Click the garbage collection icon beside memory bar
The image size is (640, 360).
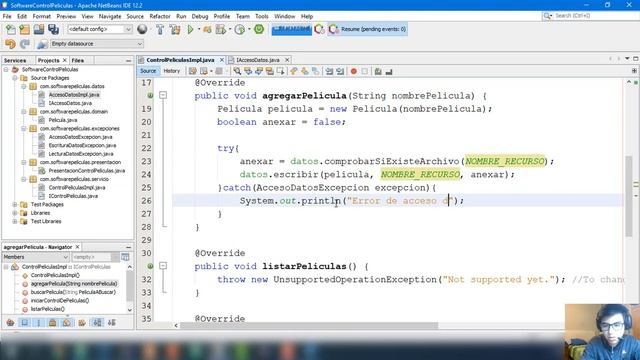(x=319, y=29)
